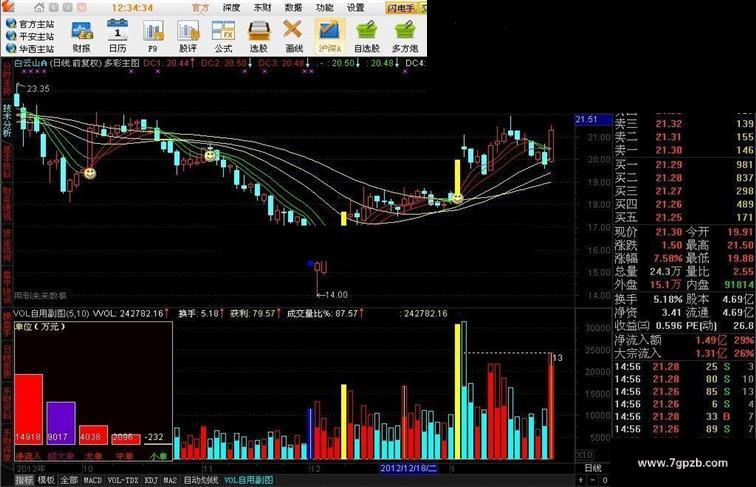Switch to the 指标 tab
Viewport: 756px width, 487px height.
[24, 480]
